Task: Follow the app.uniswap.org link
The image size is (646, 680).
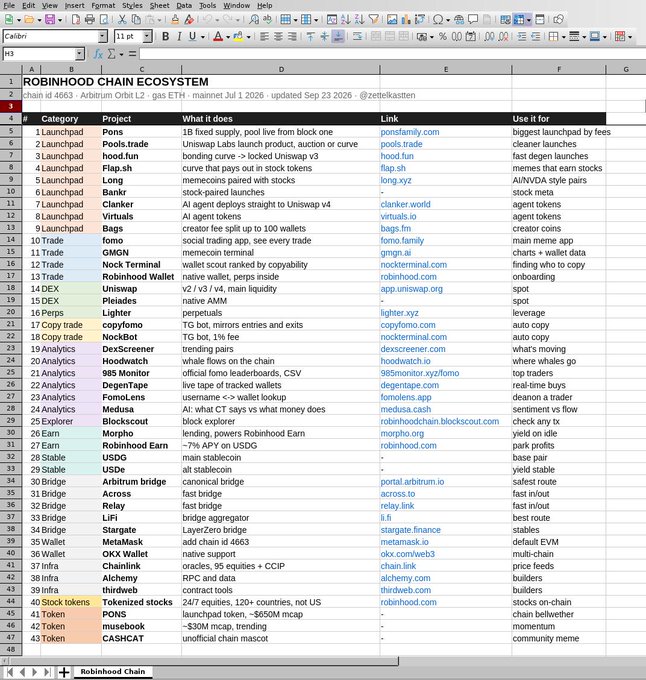Action: [411, 289]
